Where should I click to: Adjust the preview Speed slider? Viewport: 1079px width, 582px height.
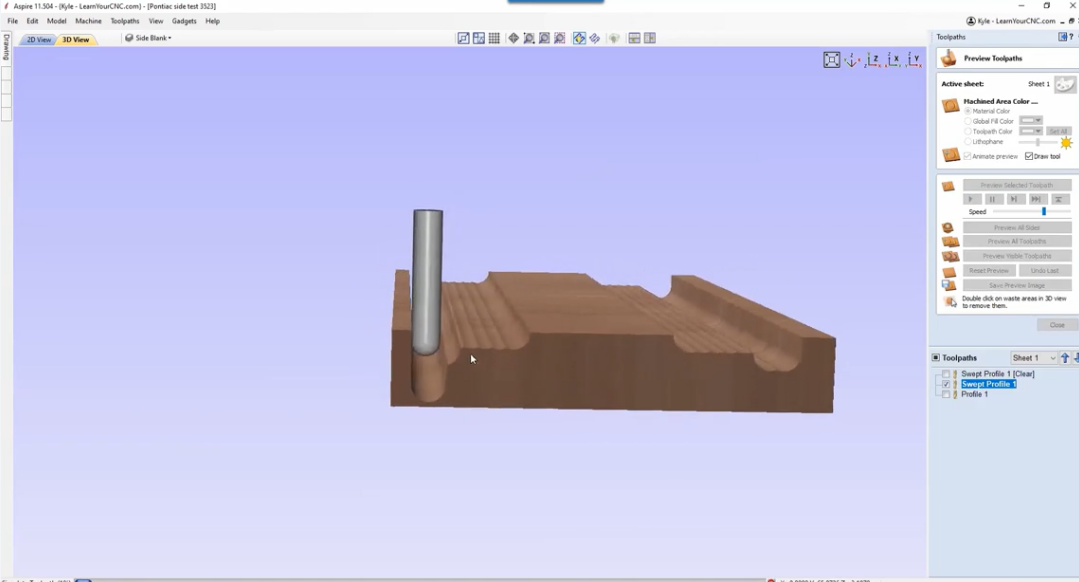1044,211
